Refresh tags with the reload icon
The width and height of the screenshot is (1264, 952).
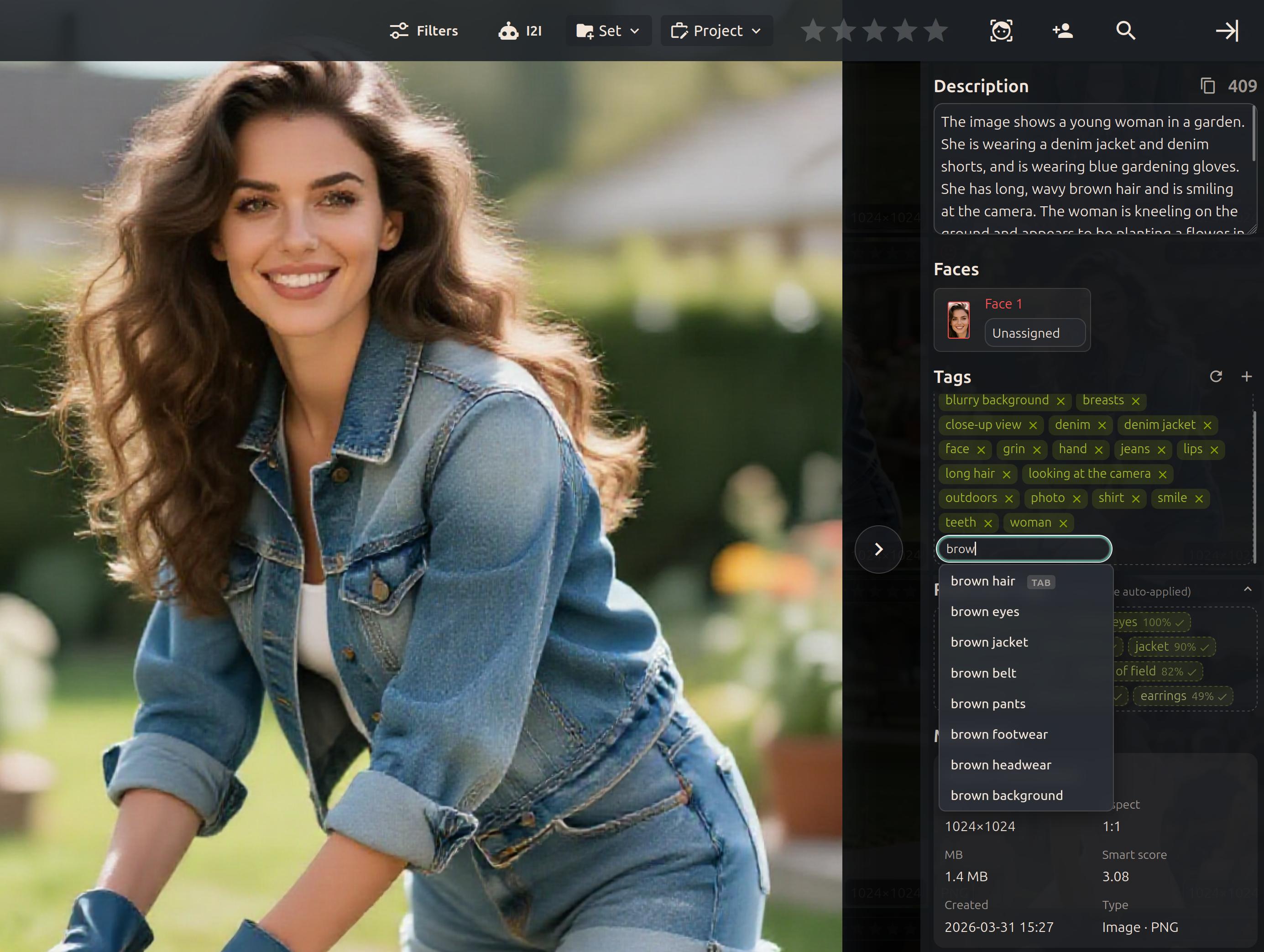point(1216,377)
